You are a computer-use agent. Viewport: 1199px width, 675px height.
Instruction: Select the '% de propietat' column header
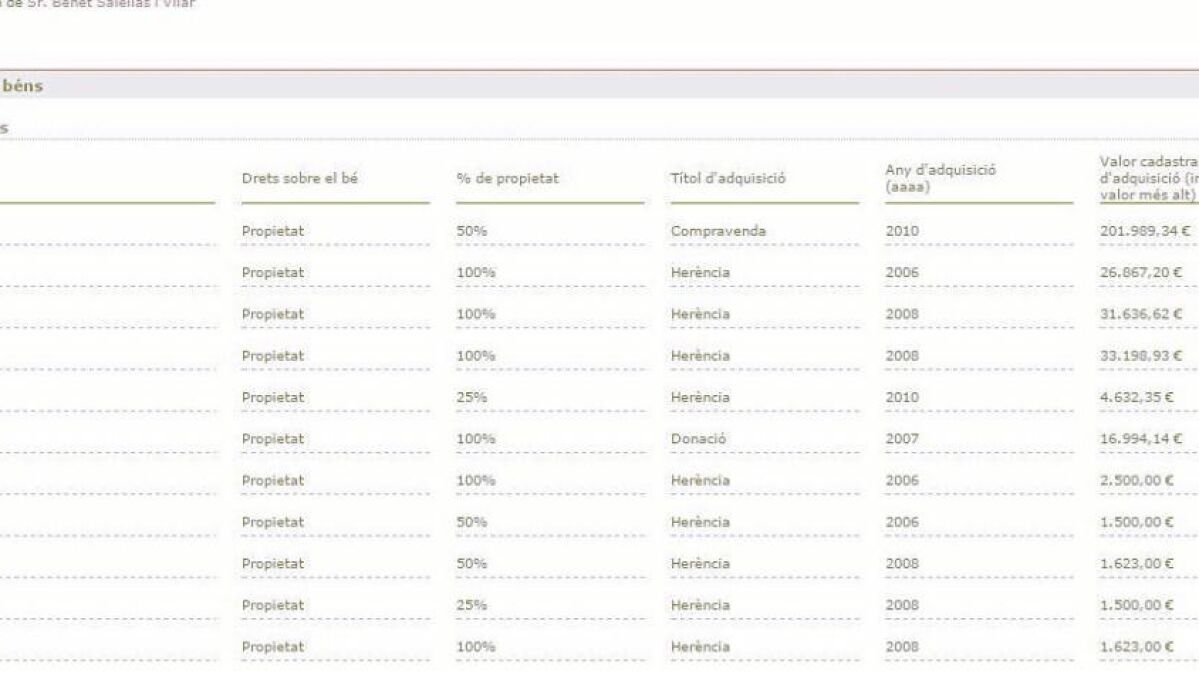point(507,179)
